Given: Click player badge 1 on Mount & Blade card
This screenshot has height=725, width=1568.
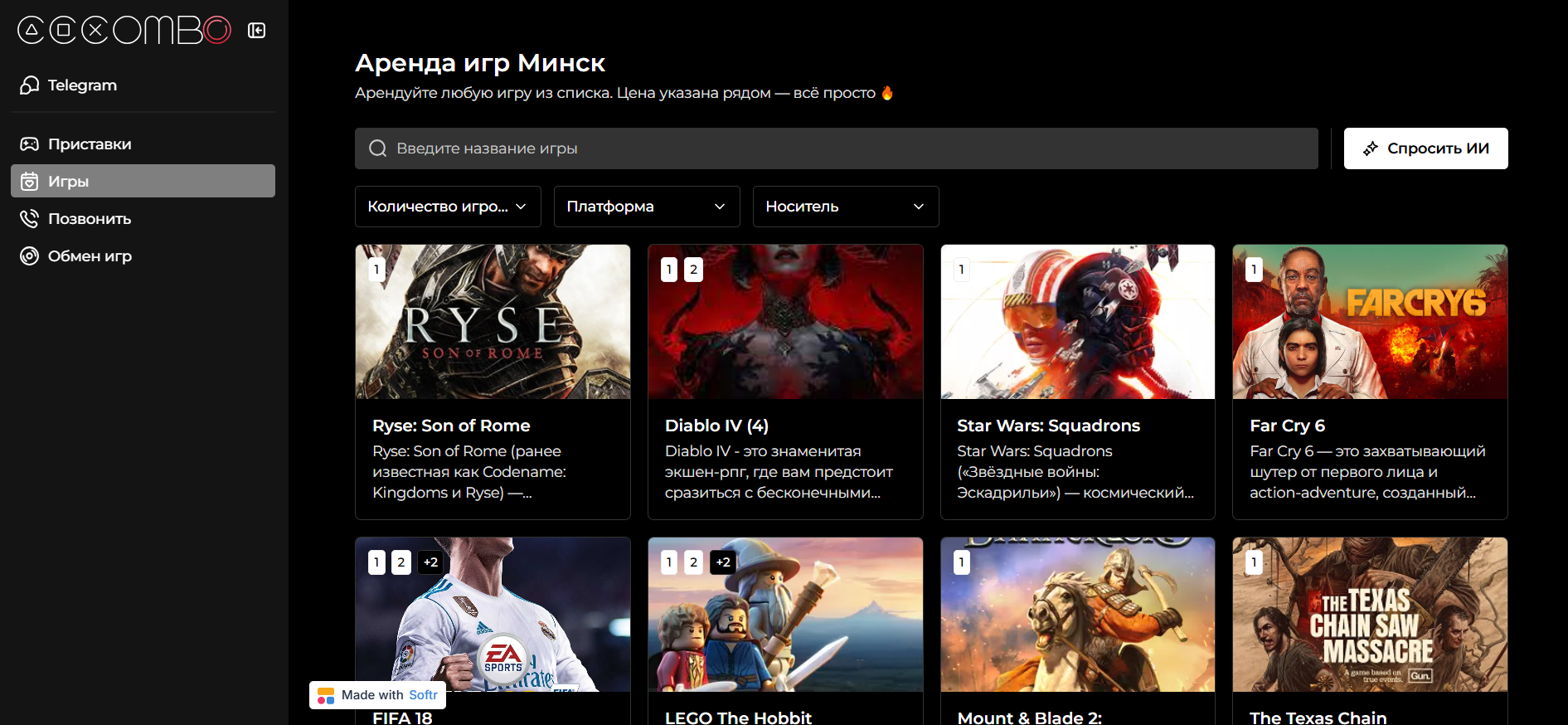Looking at the screenshot, I should (962, 562).
